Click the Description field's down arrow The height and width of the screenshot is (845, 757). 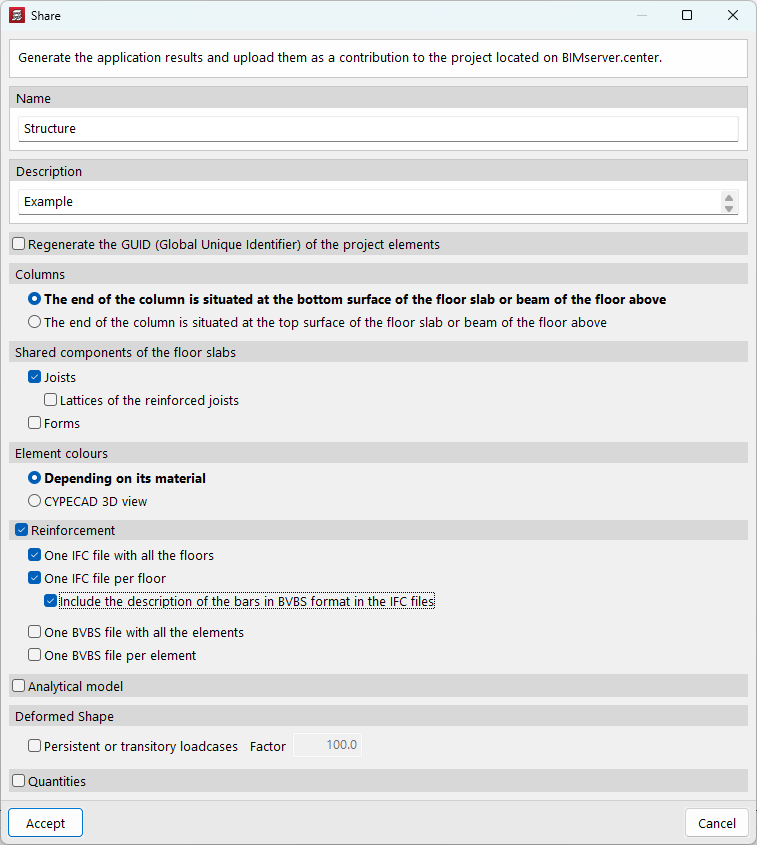pyautogui.click(x=729, y=208)
